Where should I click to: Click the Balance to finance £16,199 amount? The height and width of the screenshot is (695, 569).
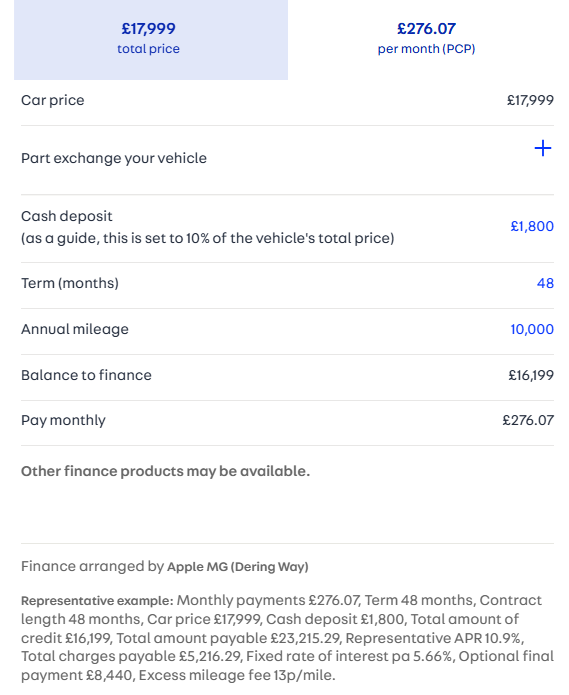[x=531, y=375]
